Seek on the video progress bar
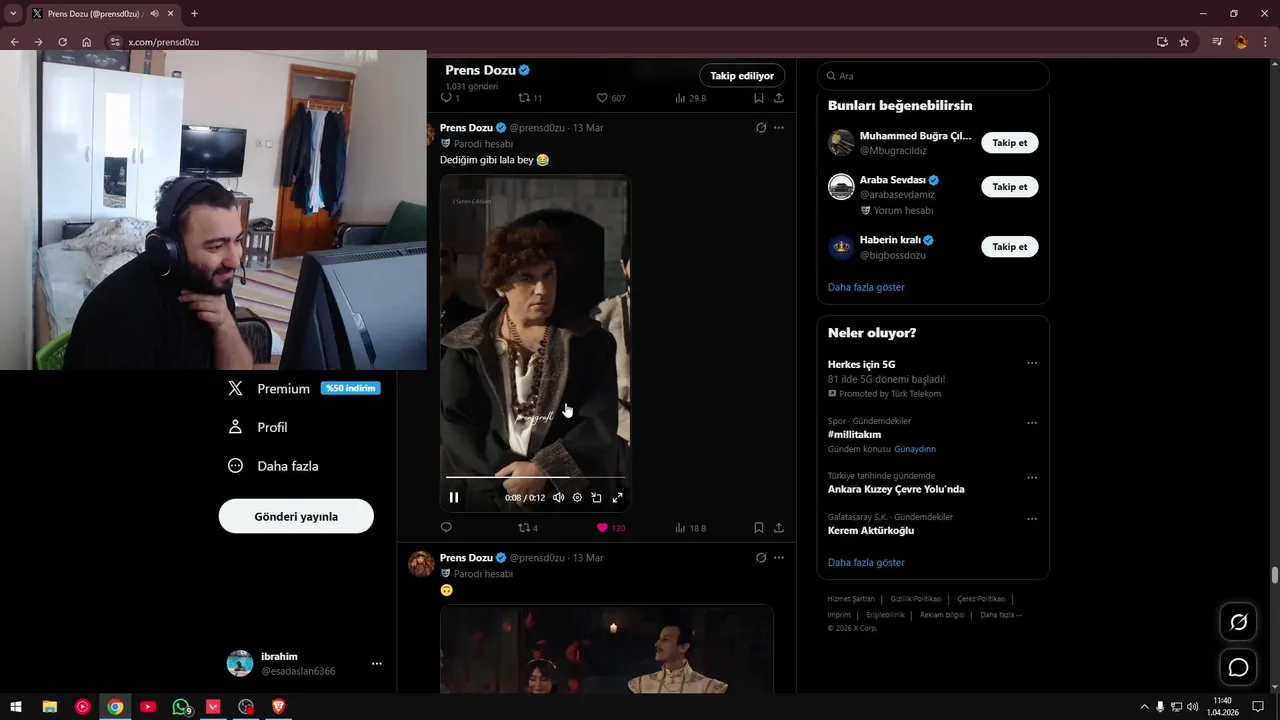Viewport: 1280px width, 720px height. pos(535,477)
